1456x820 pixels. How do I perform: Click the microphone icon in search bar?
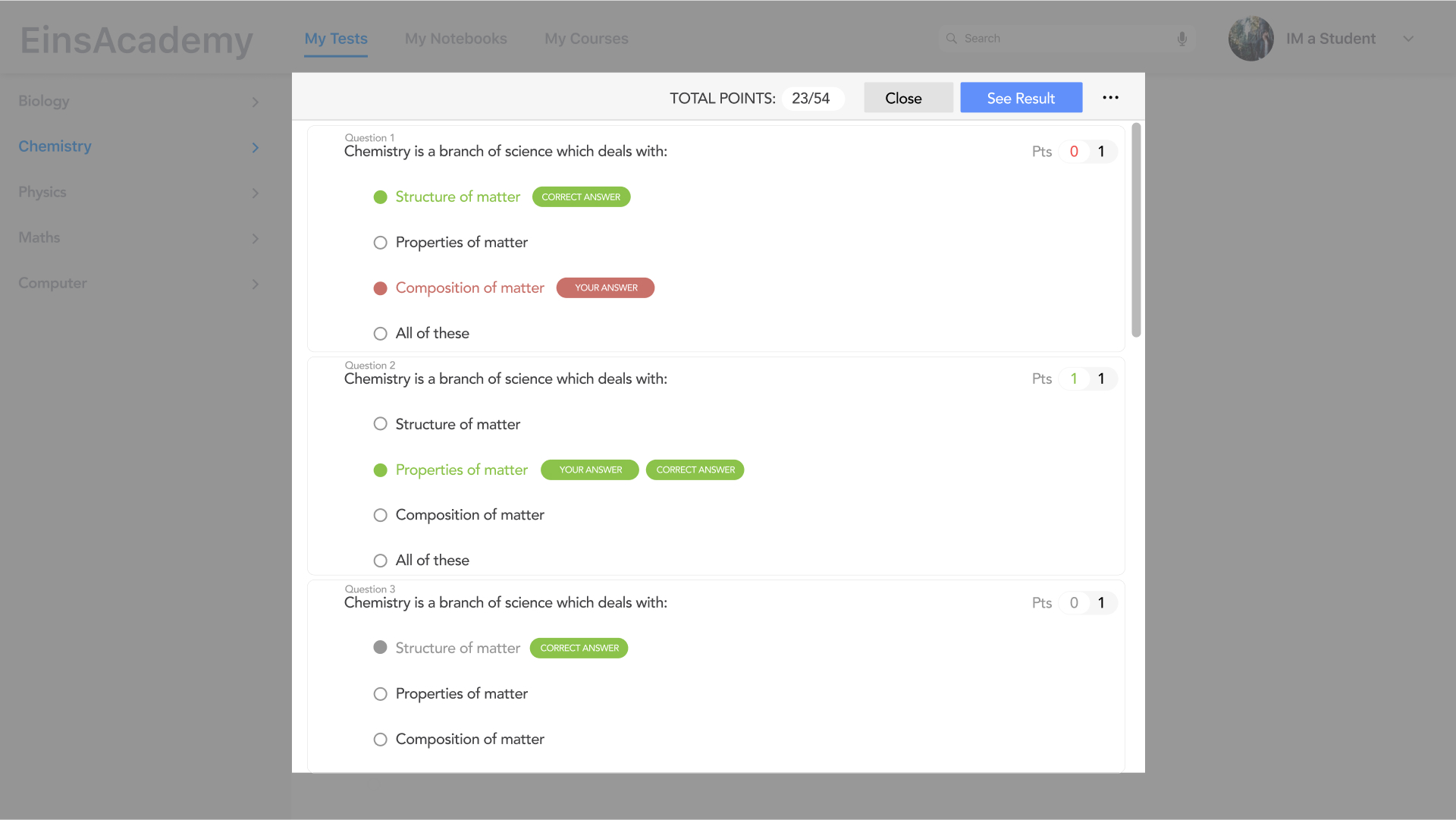click(x=1181, y=39)
